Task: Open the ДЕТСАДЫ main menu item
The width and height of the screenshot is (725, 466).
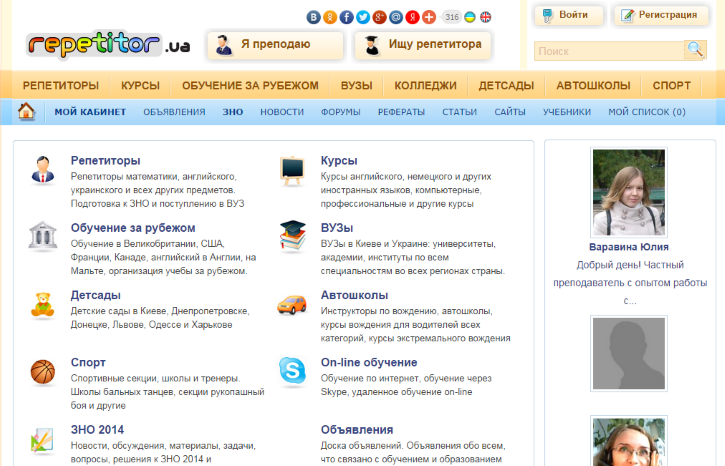Action: tap(506, 86)
